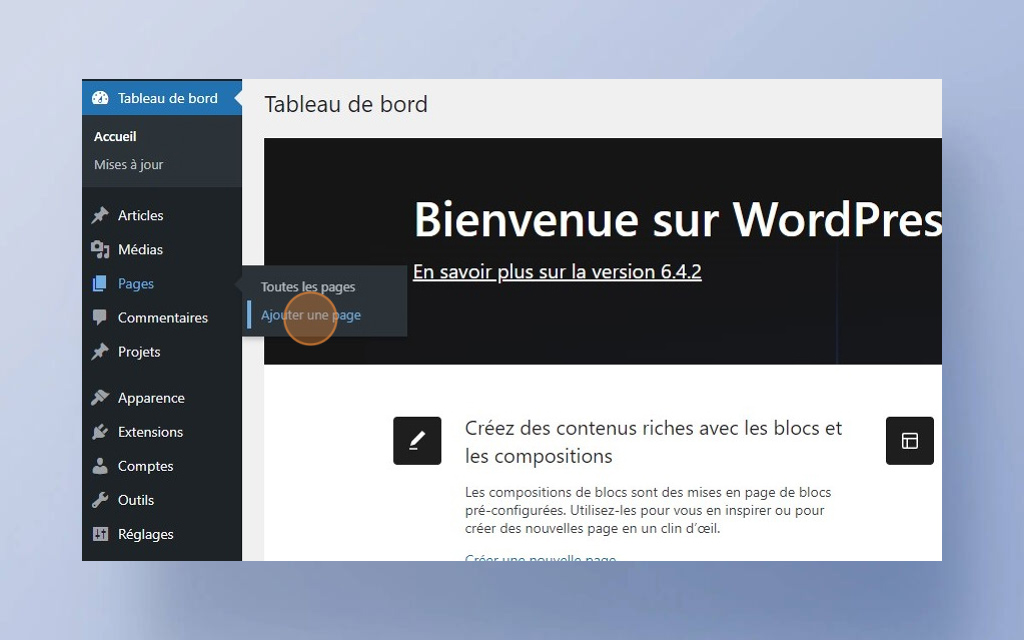Open the Outils menu label
The height and width of the screenshot is (640, 1024).
tap(136, 500)
